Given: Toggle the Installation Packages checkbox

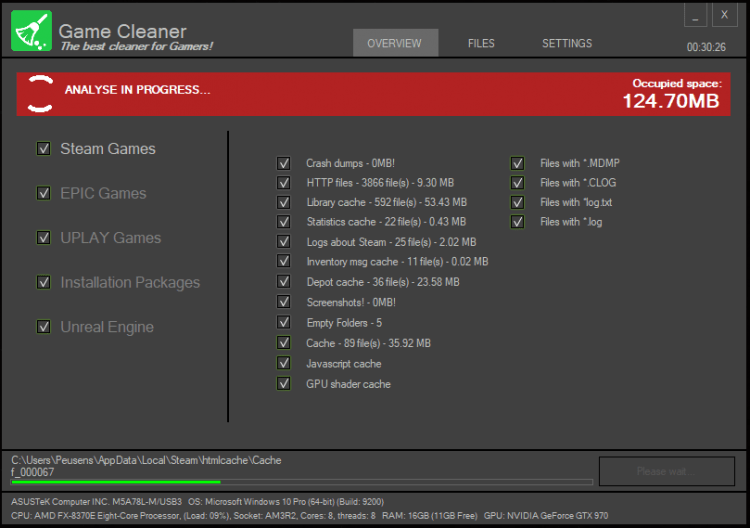Looking at the screenshot, I should (44, 282).
